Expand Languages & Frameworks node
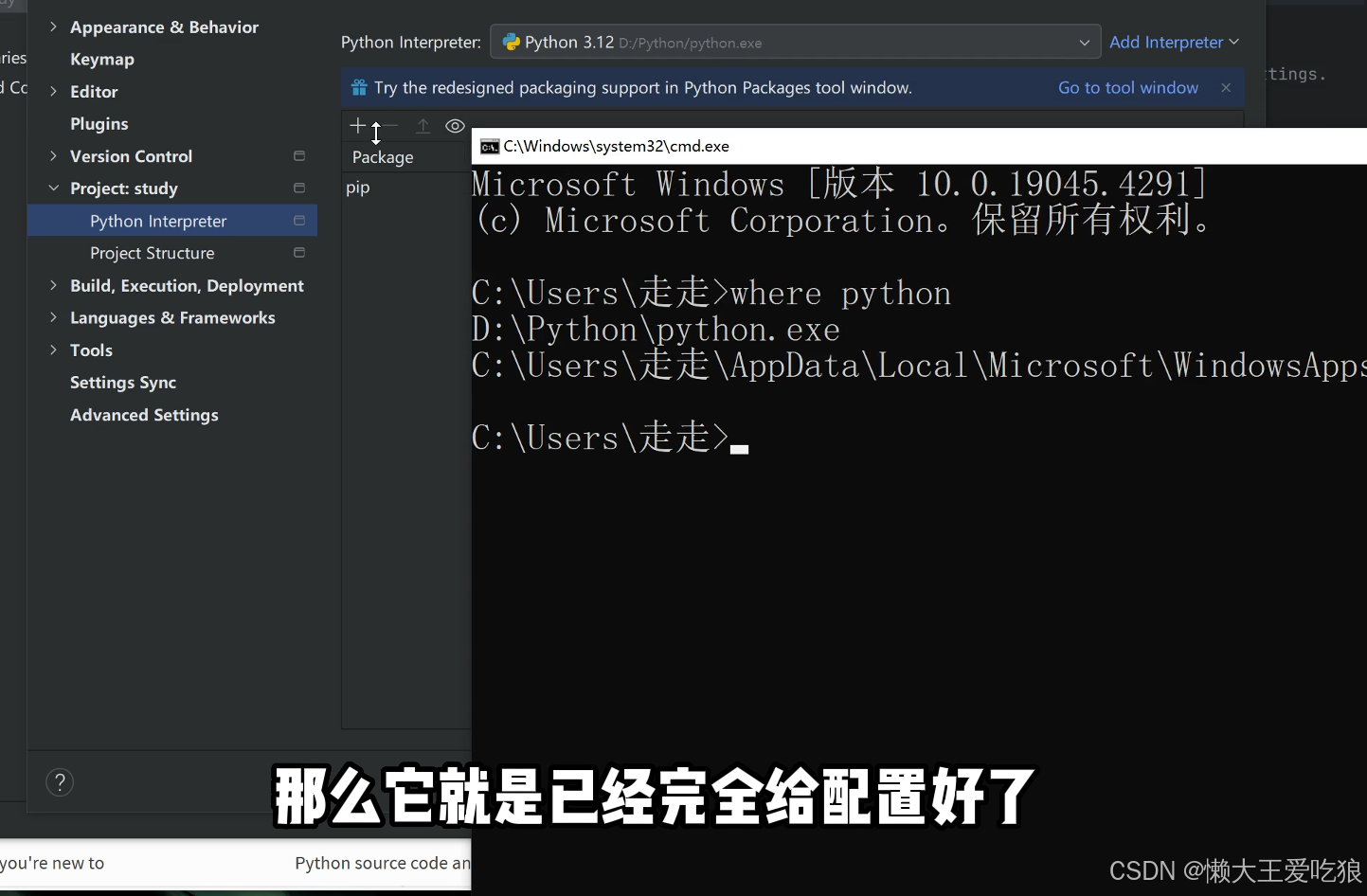The height and width of the screenshot is (896, 1367). click(x=53, y=317)
